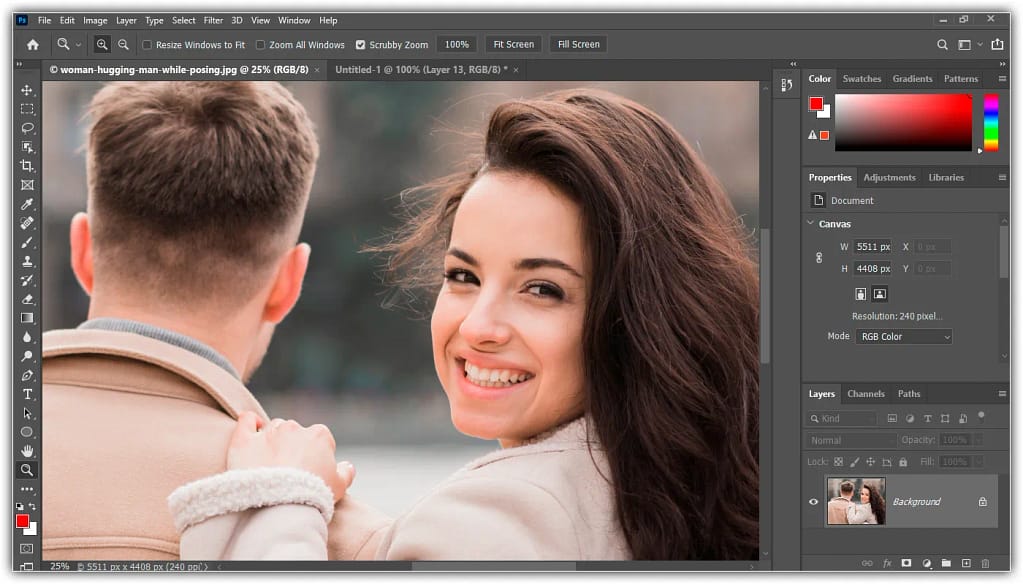The image size is (1023, 584).
Task: Open the Kind filter dropdown in Layers
Action: coord(842,419)
